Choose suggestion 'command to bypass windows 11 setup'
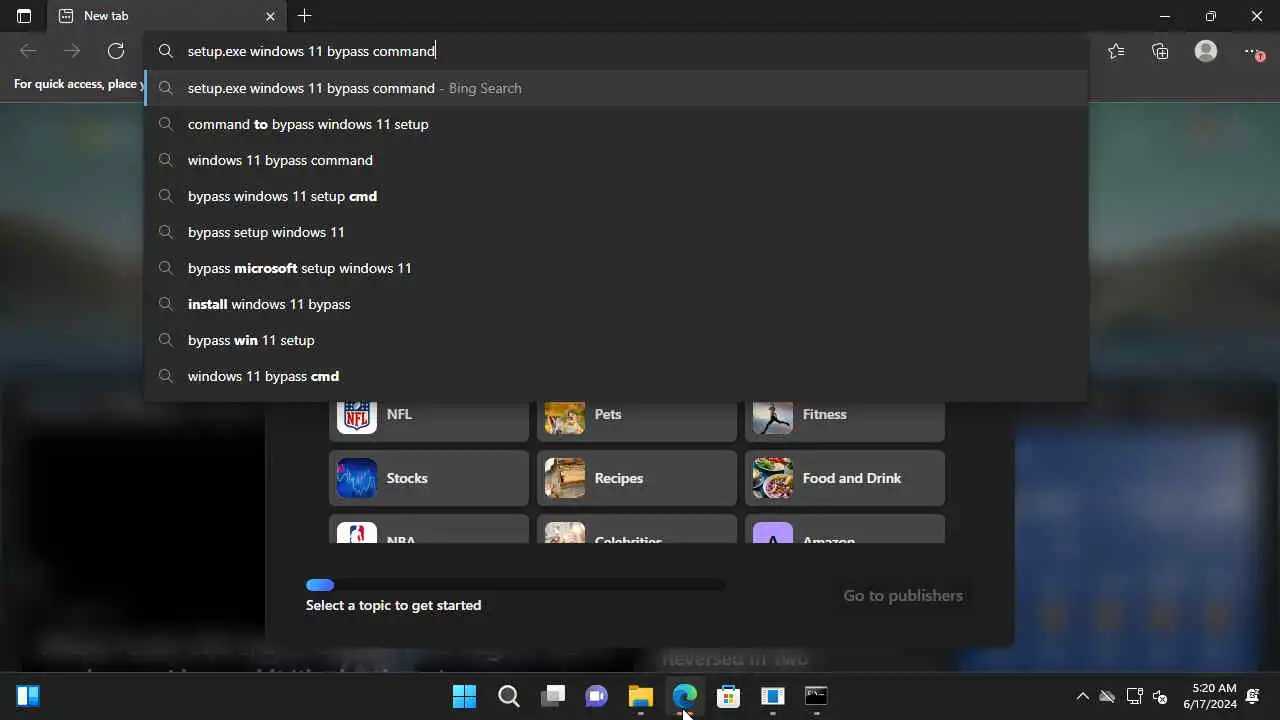1280x720 pixels. [616, 124]
